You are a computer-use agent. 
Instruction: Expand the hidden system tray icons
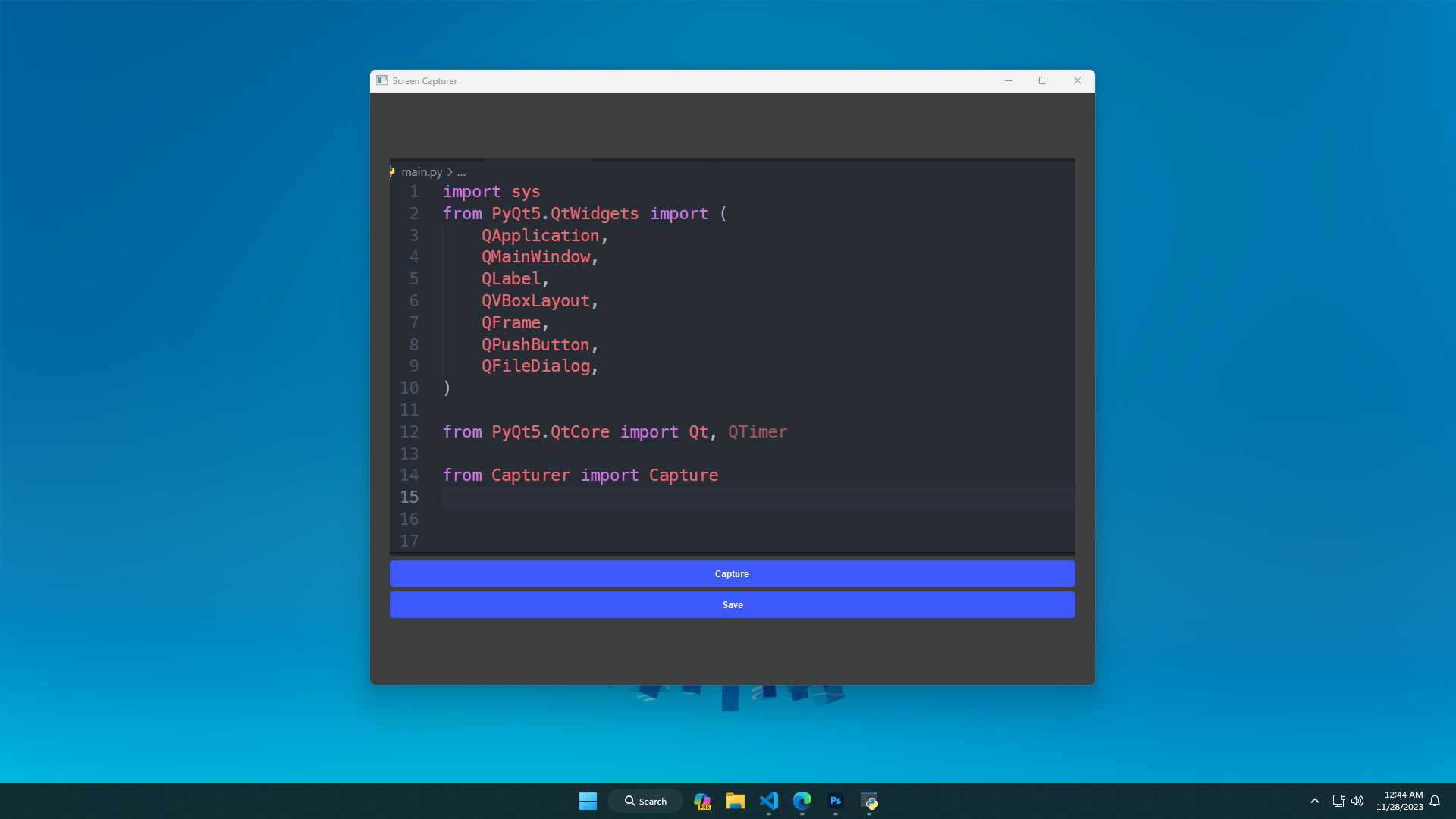1314,801
